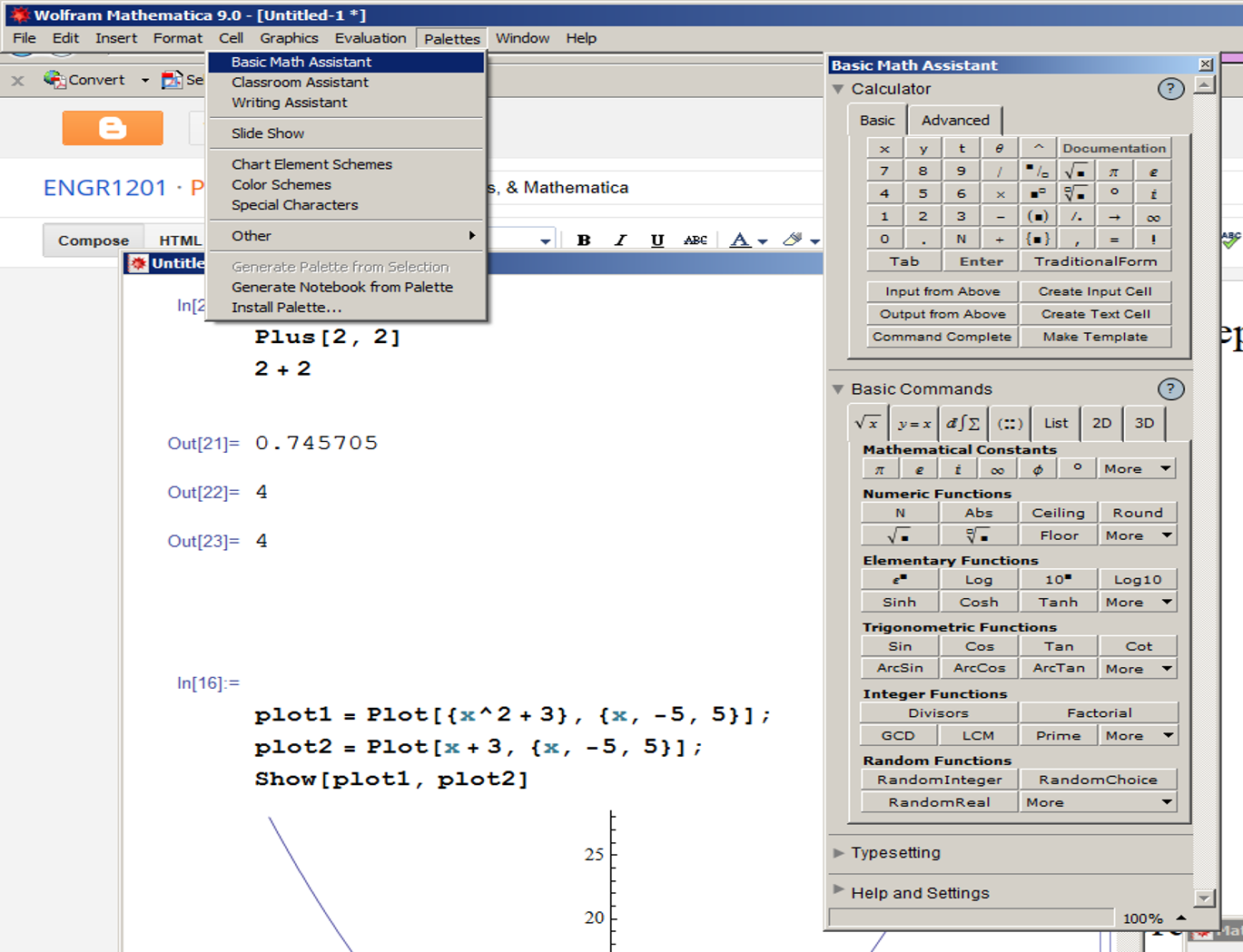This screenshot has width=1243, height=952.
Task: Open the Basic Commands section help icon
Action: [x=1170, y=389]
